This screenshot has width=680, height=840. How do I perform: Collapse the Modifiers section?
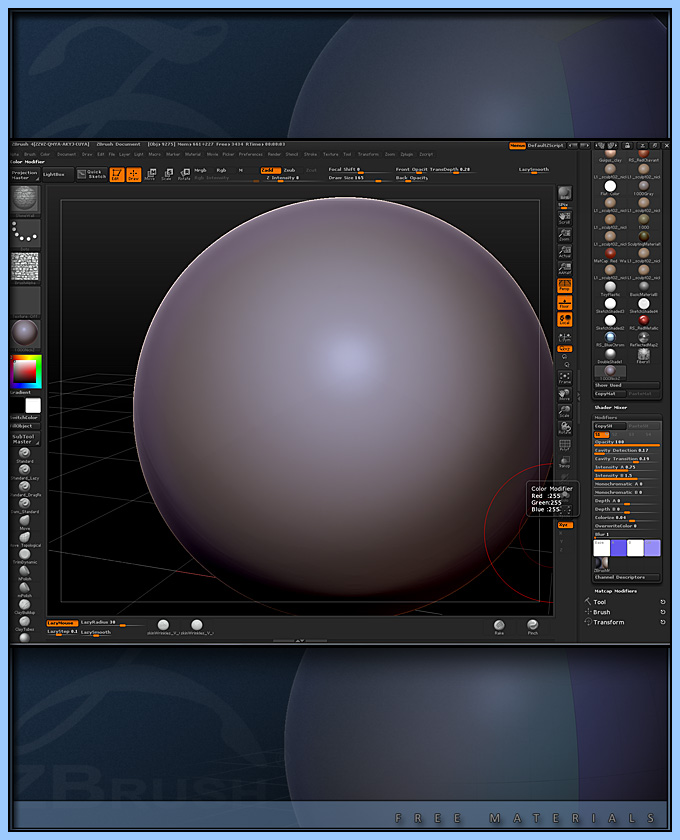pos(606,417)
